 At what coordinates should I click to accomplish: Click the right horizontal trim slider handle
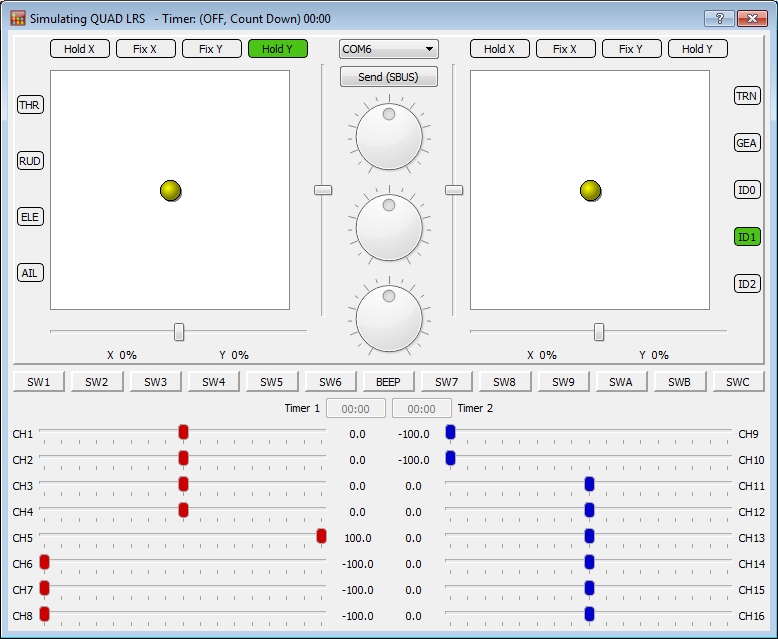click(x=599, y=332)
